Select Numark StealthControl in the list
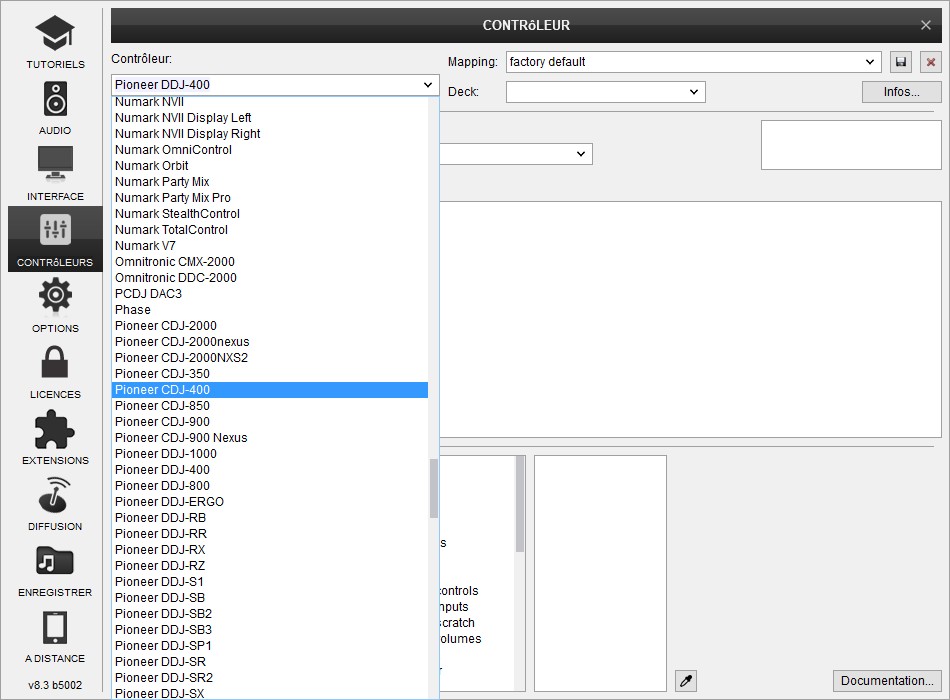This screenshot has width=950, height=700. [270, 213]
